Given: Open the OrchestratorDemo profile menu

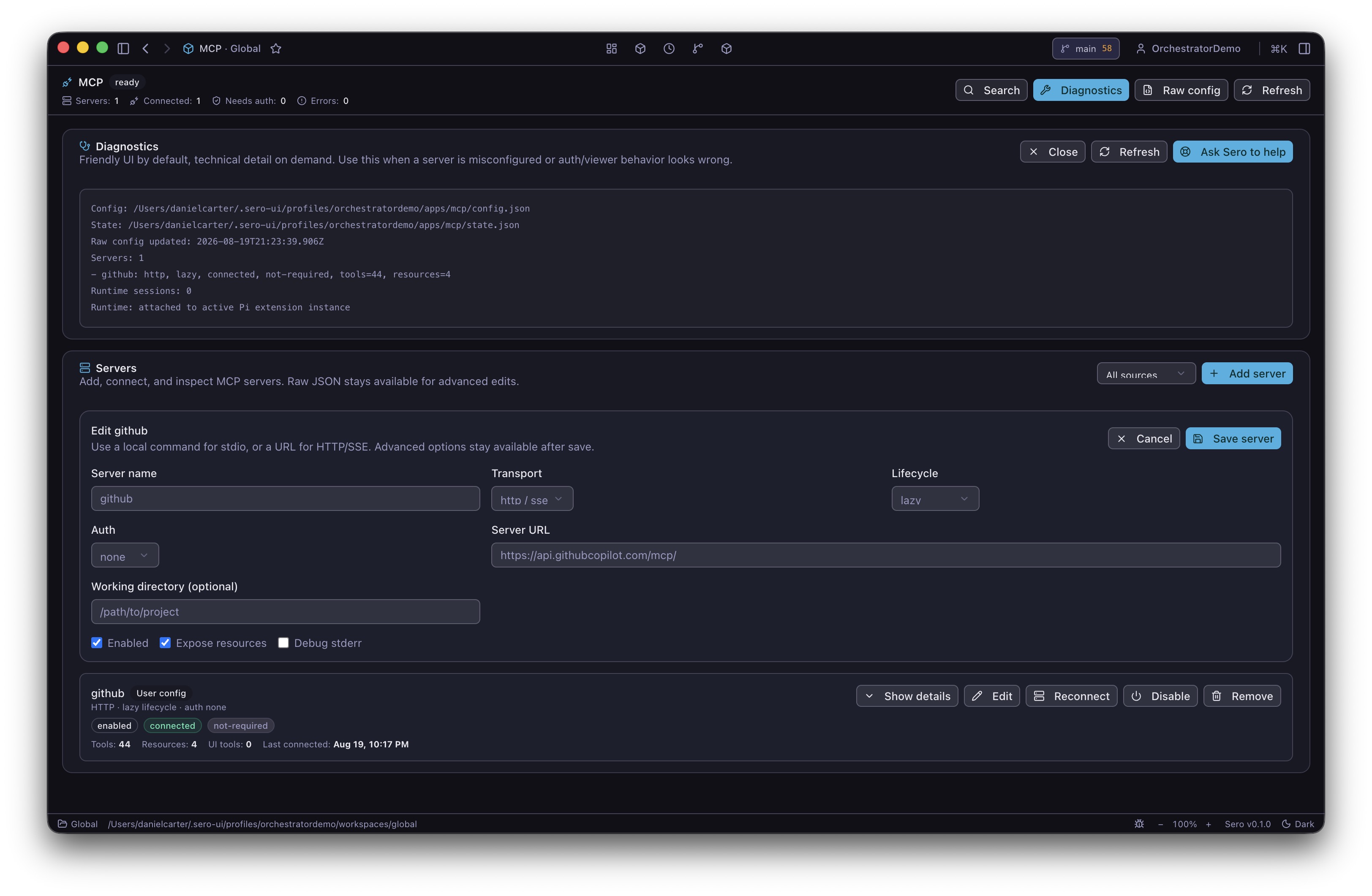Looking at the screenshot, I should coord(1189,49).
